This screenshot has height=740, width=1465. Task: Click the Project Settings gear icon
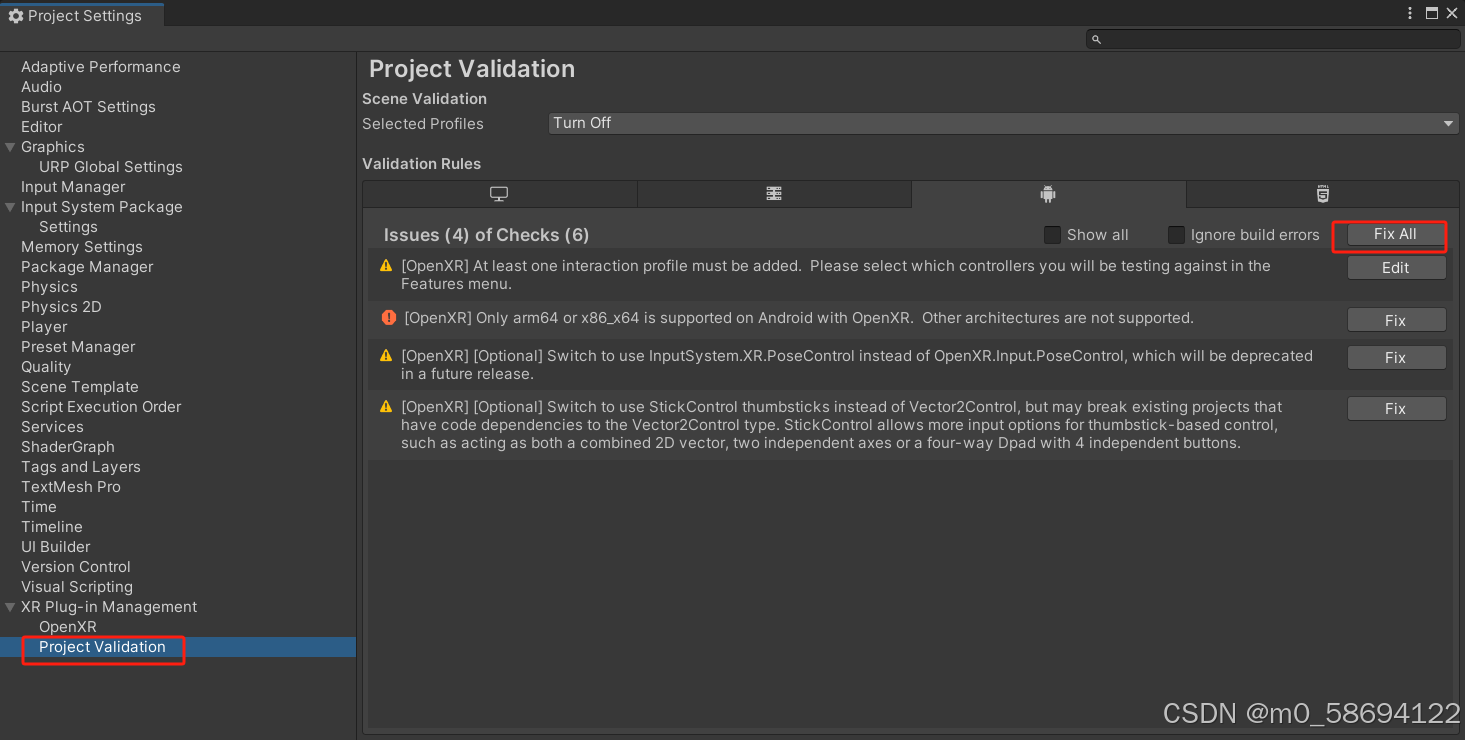pos(15,15)
